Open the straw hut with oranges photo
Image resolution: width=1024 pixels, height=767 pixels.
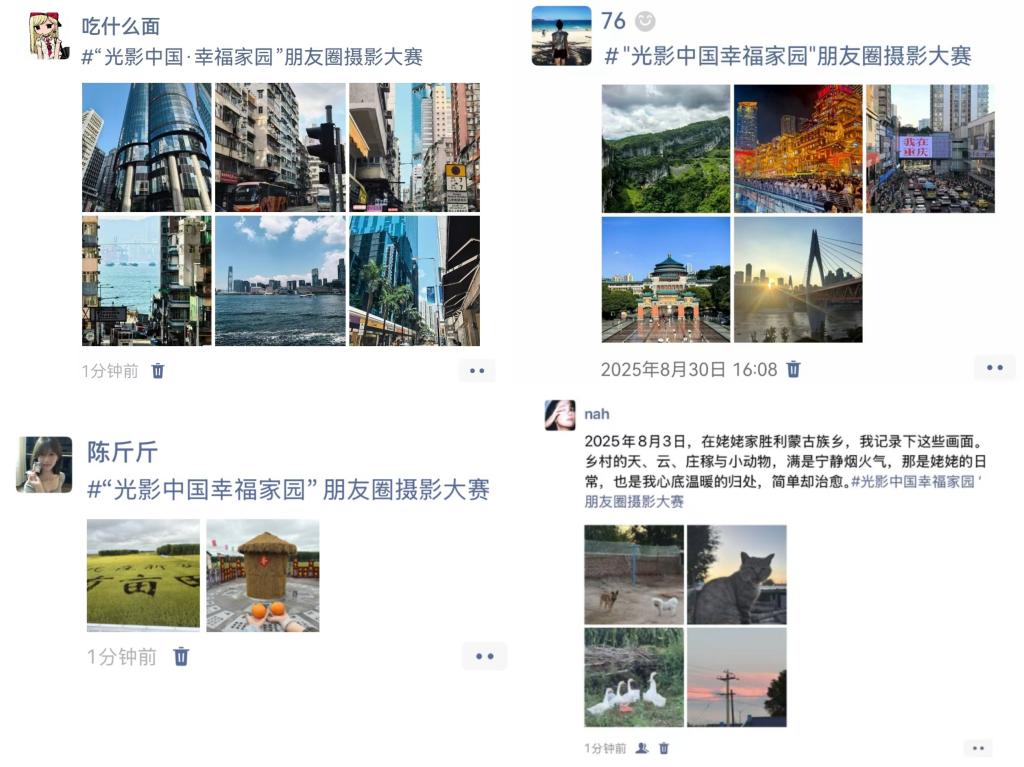263,576
